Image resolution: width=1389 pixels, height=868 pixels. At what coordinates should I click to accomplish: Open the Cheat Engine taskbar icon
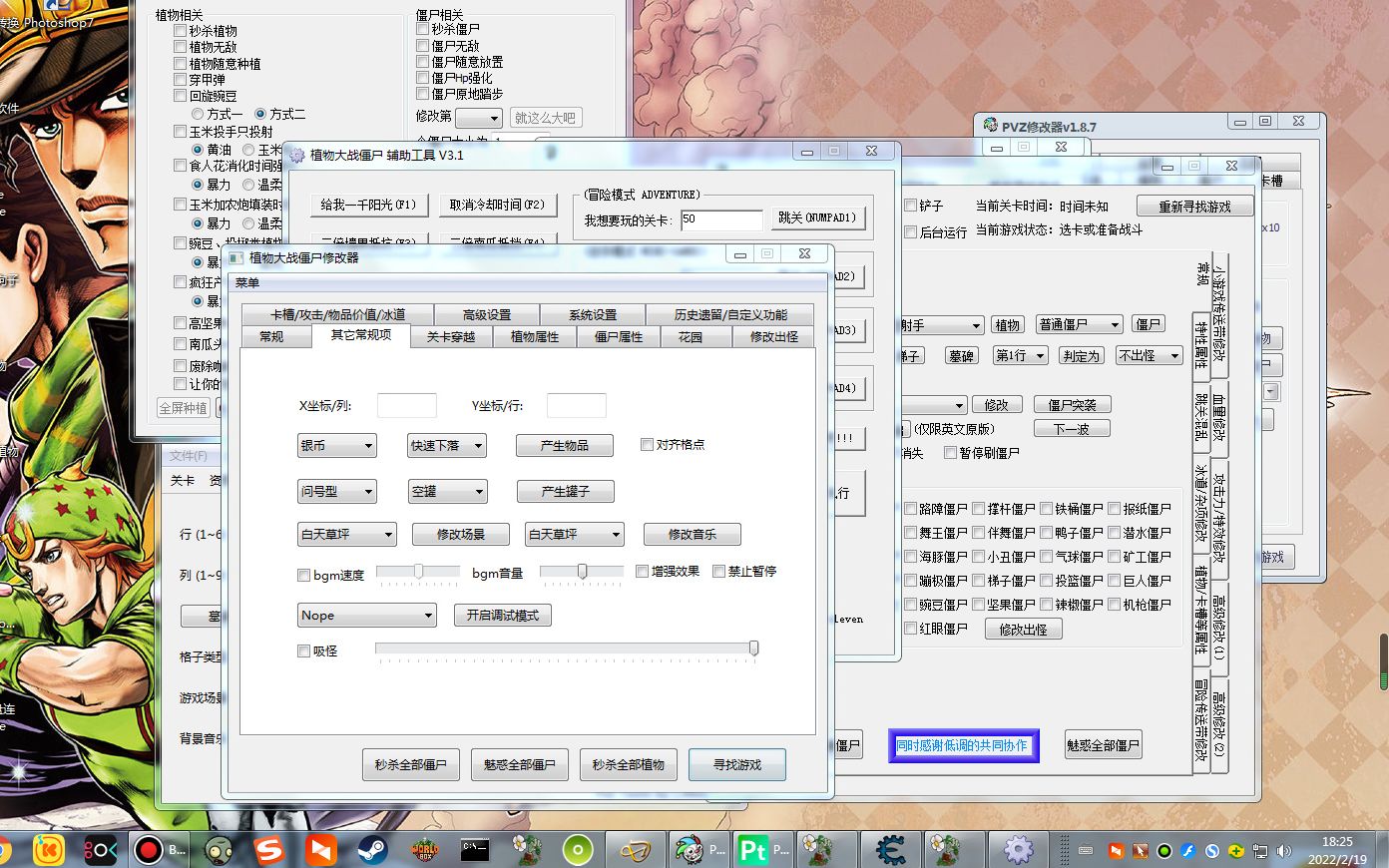890,850
